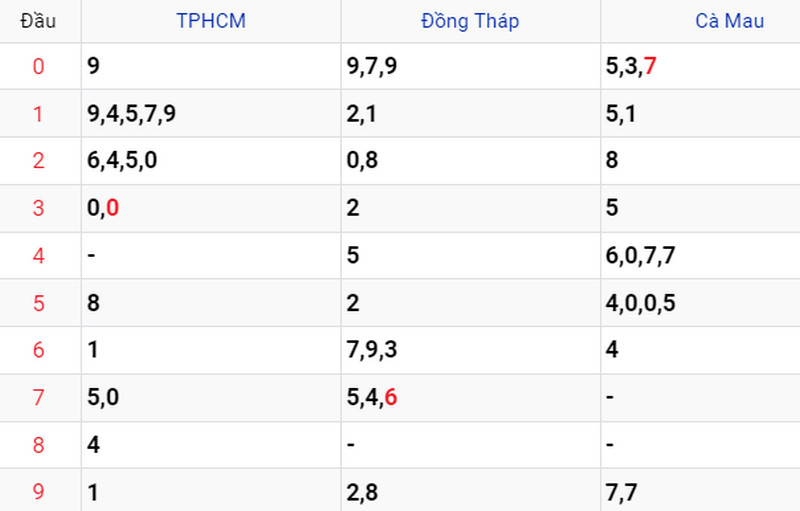Viewport: 800px width, 511px height.
Task: Open the Đồng Tháp column header link
Action: [x=470, y=21]
